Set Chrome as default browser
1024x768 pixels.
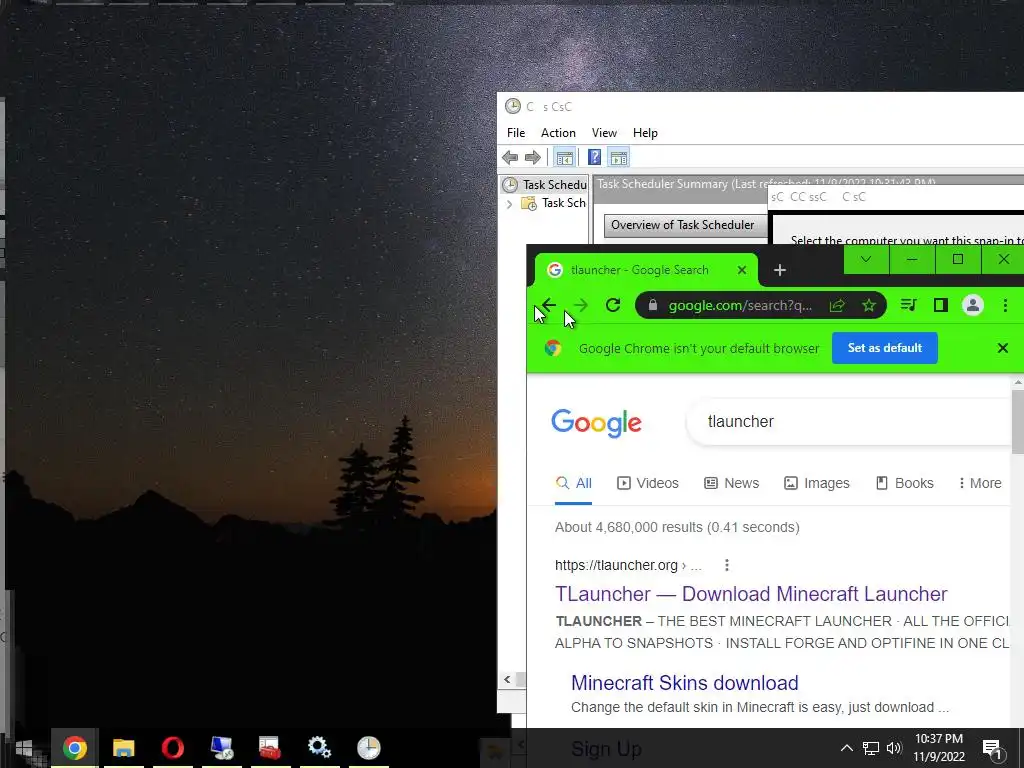pyautogui.click(x=884, y=348)
